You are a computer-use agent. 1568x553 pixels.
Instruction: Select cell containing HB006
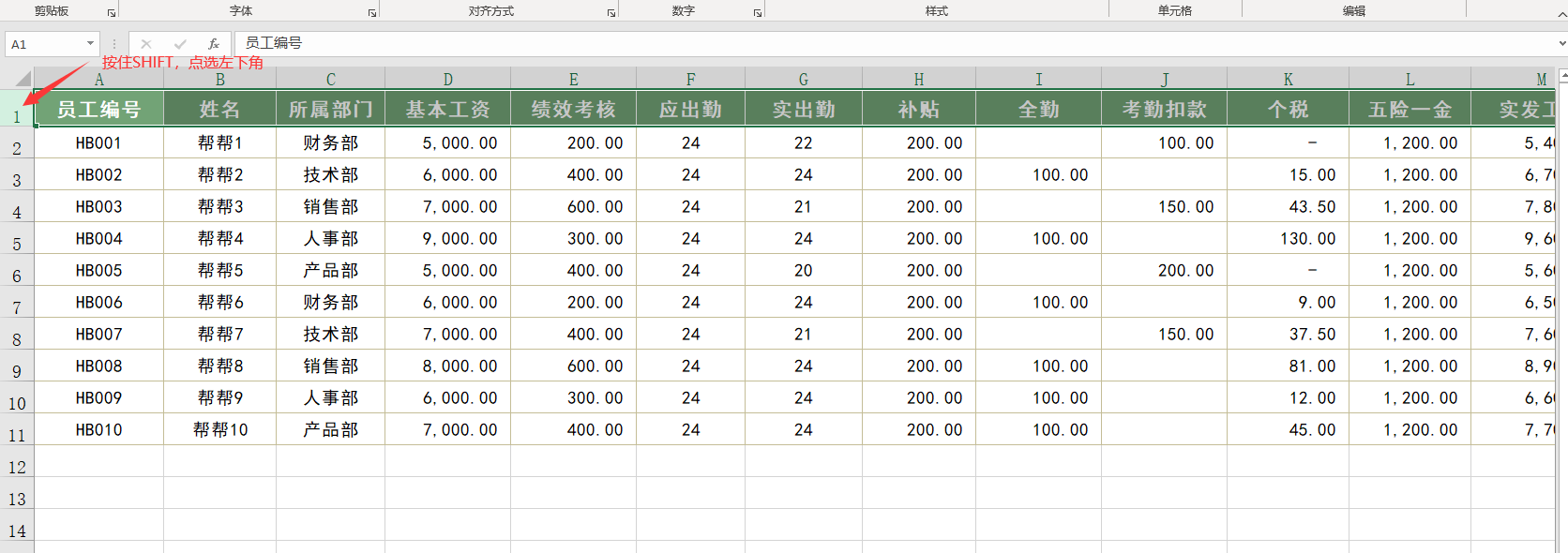[98, 303]
